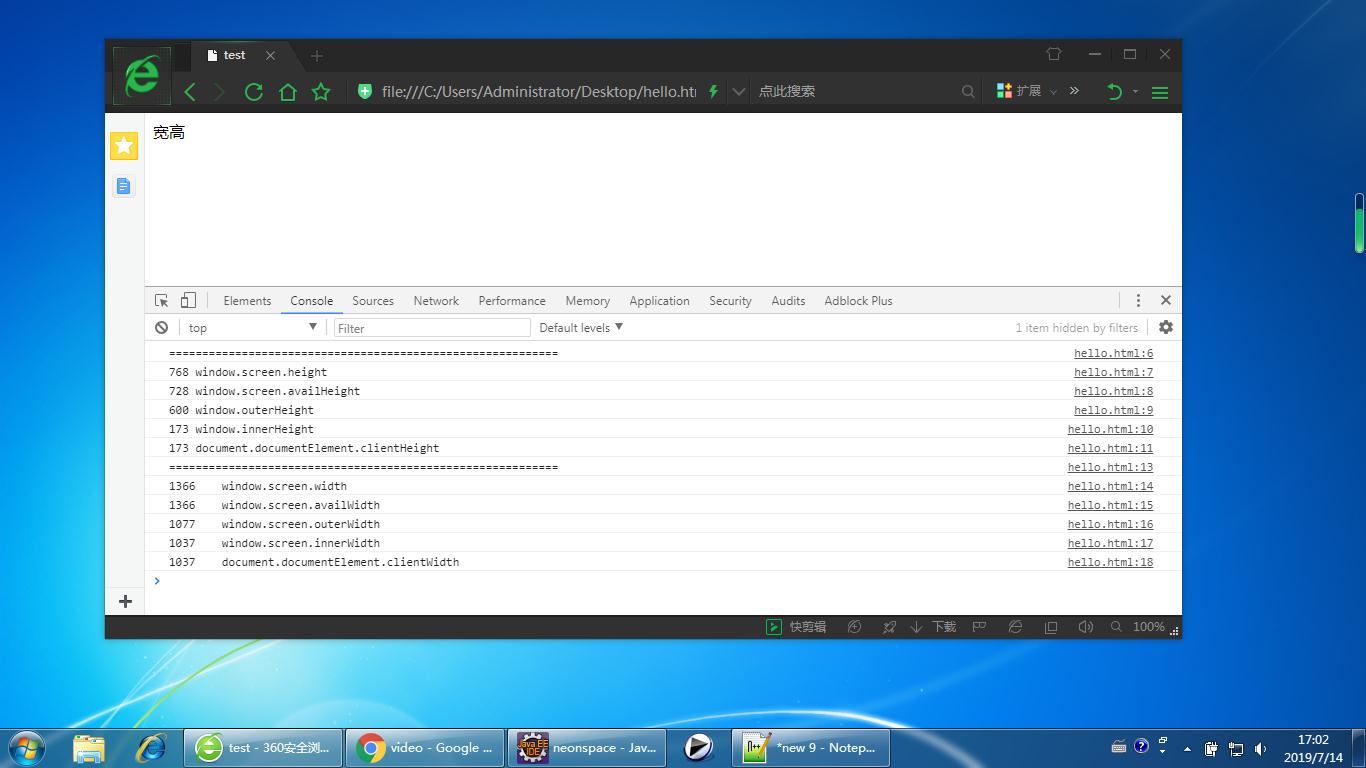1366x768 pixels.
Task: Toggle the device toolbar icon
Action: click(187, 300)
